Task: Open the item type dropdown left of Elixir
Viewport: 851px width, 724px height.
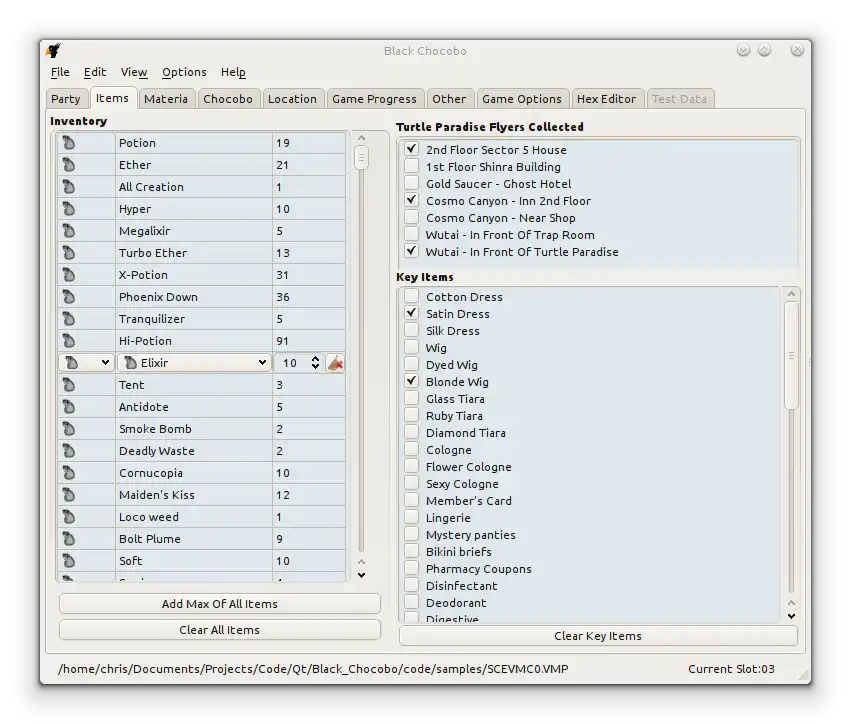Action: (86, 363)
